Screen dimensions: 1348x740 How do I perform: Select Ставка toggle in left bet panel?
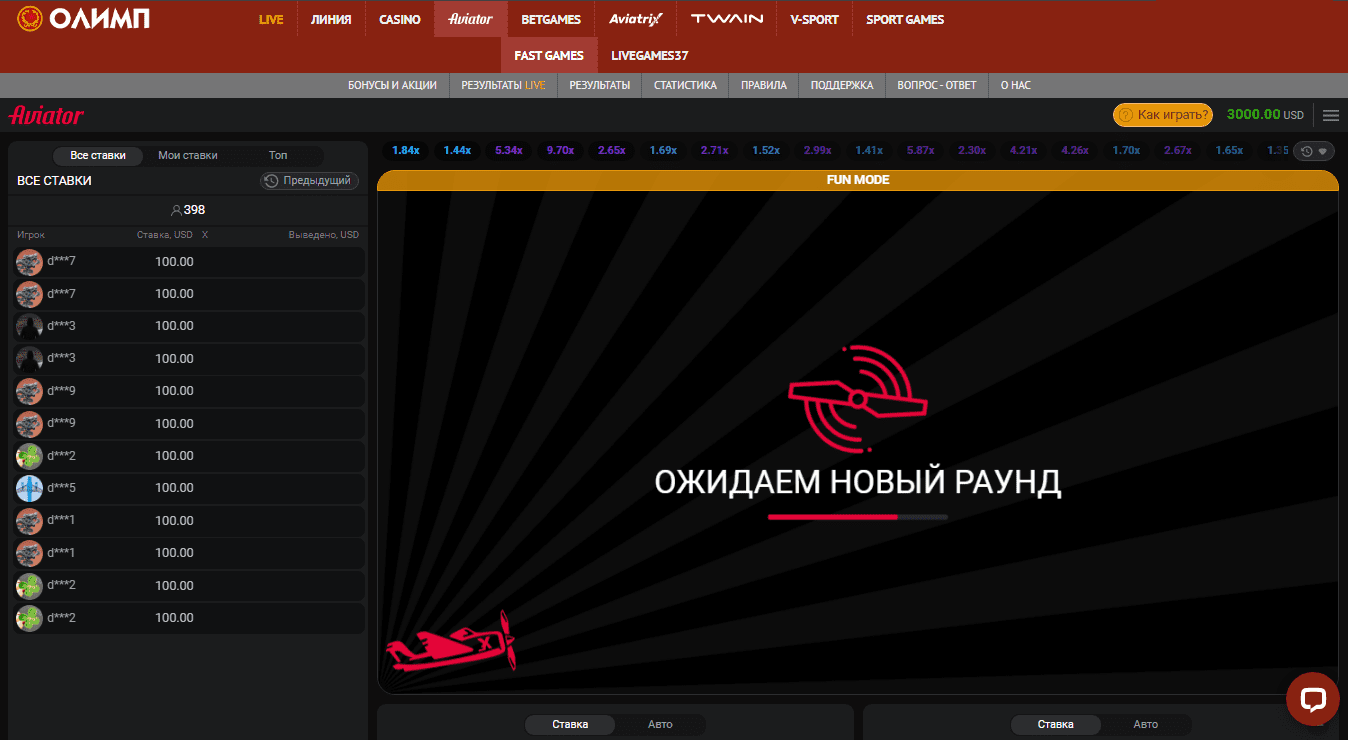point(570,724)
